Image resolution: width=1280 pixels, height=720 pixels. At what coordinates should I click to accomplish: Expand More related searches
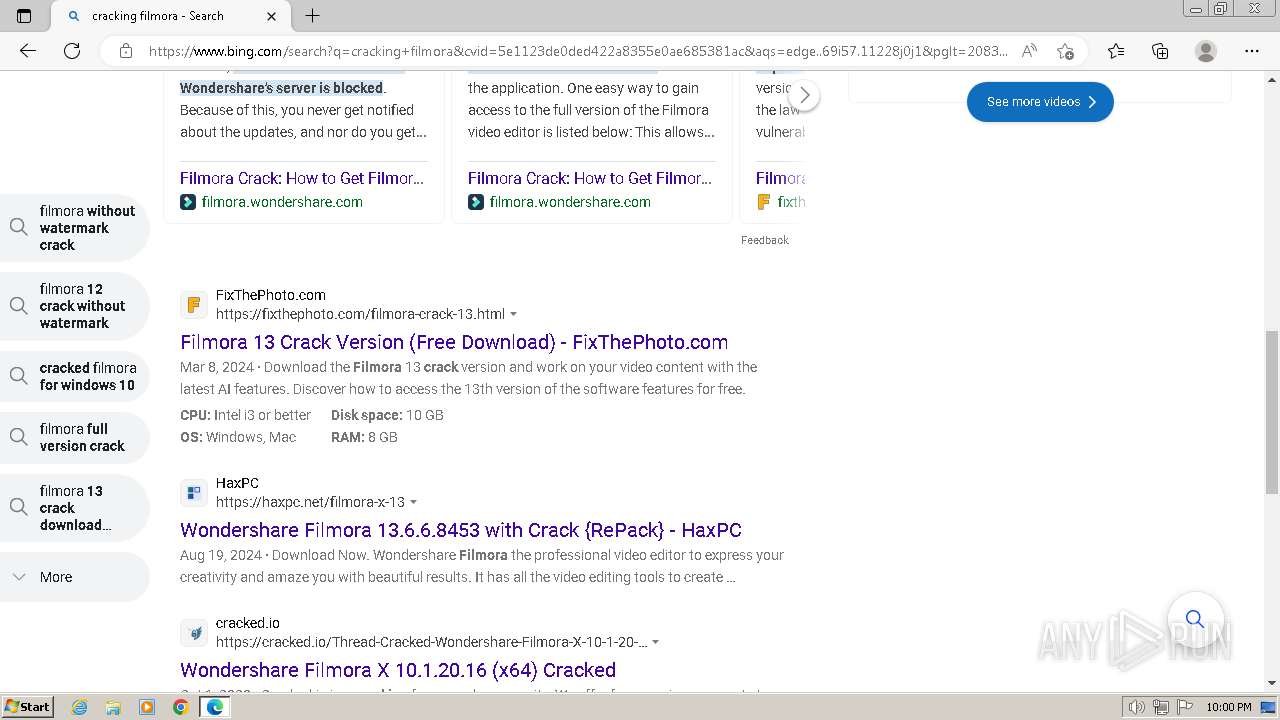(x=75, y=577)
